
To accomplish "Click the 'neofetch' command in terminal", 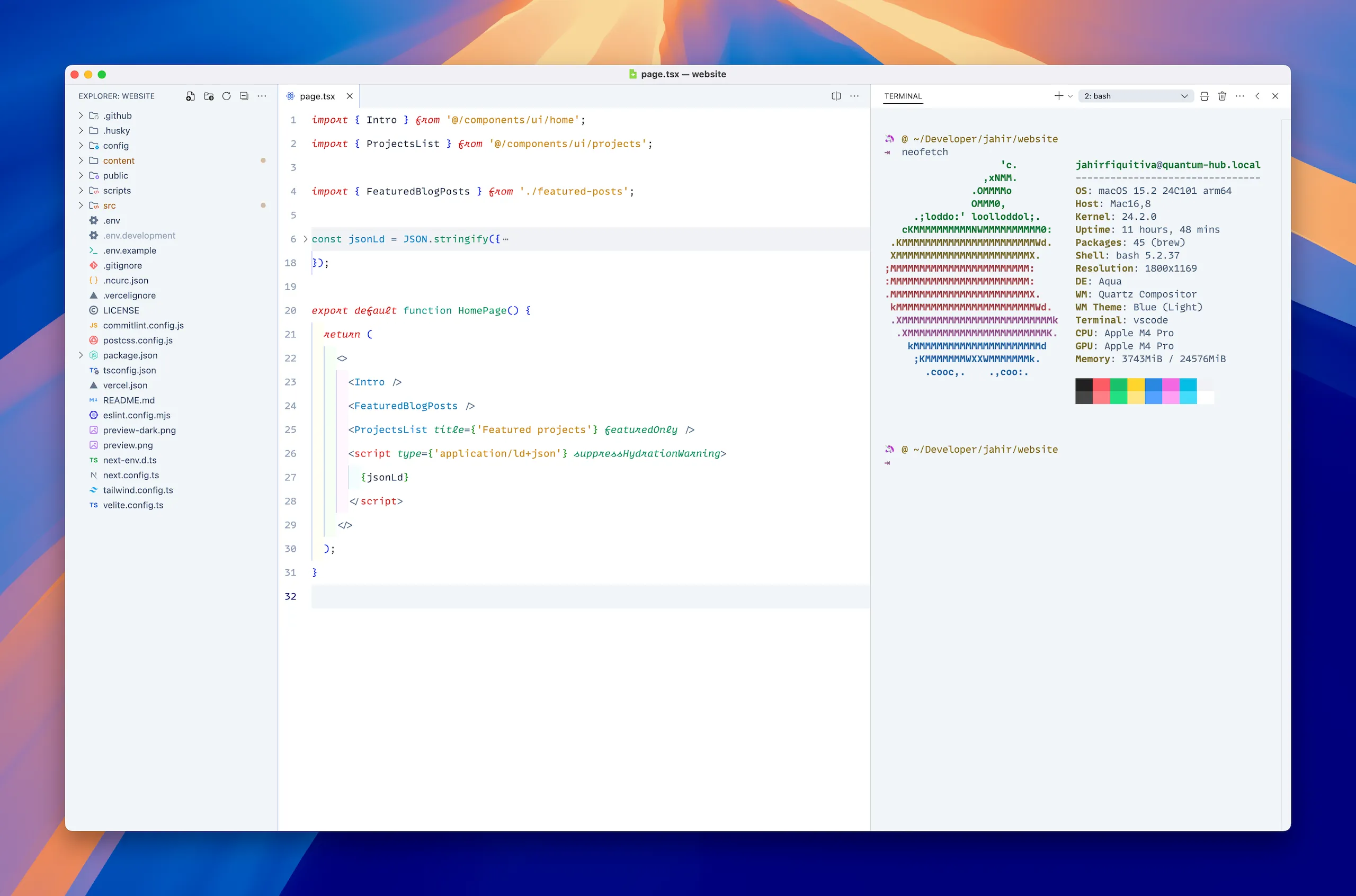I will [x=925, y=152].
